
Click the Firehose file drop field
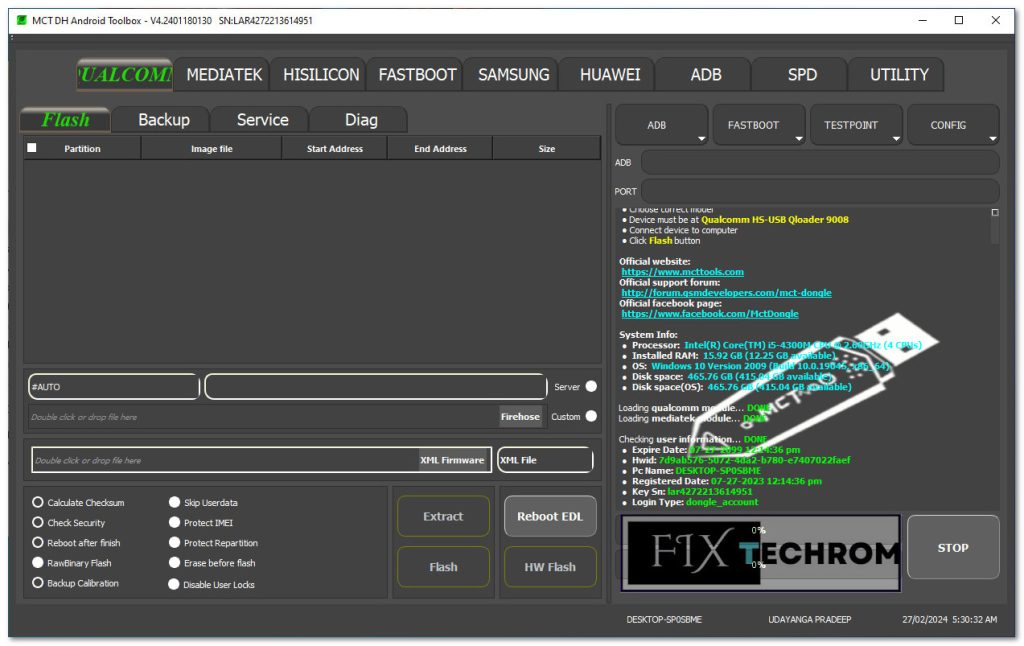(x=264, y=417)
